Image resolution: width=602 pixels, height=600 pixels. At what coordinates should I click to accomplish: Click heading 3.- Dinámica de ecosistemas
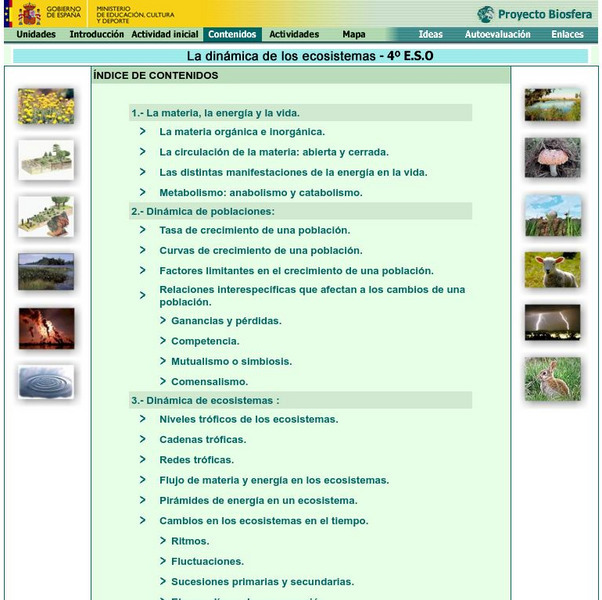tap(205, 400)
